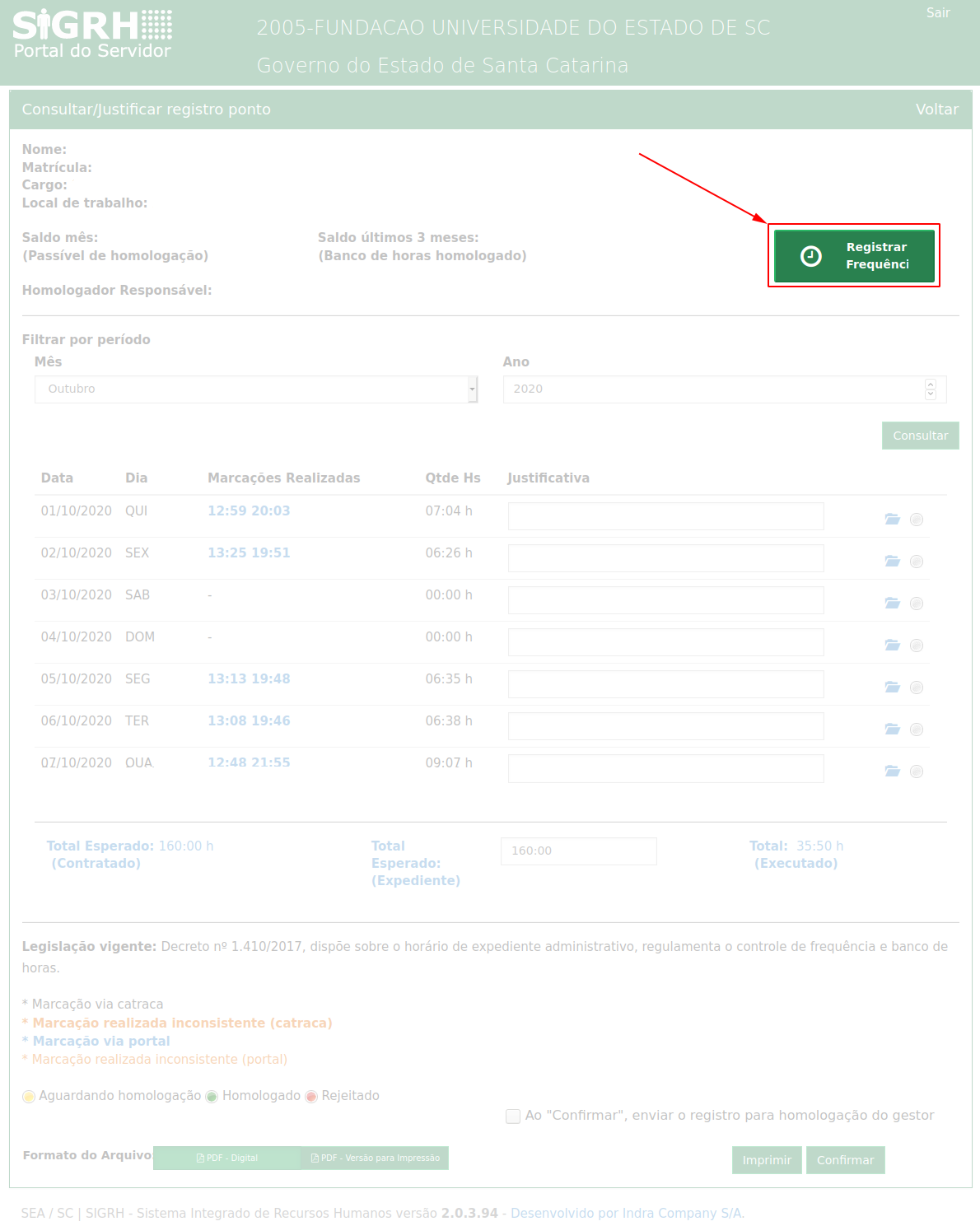Screen dimensions: 980x1226
Task: Open Indra Company S/A developer link
Action: (x=627, y=1213)
